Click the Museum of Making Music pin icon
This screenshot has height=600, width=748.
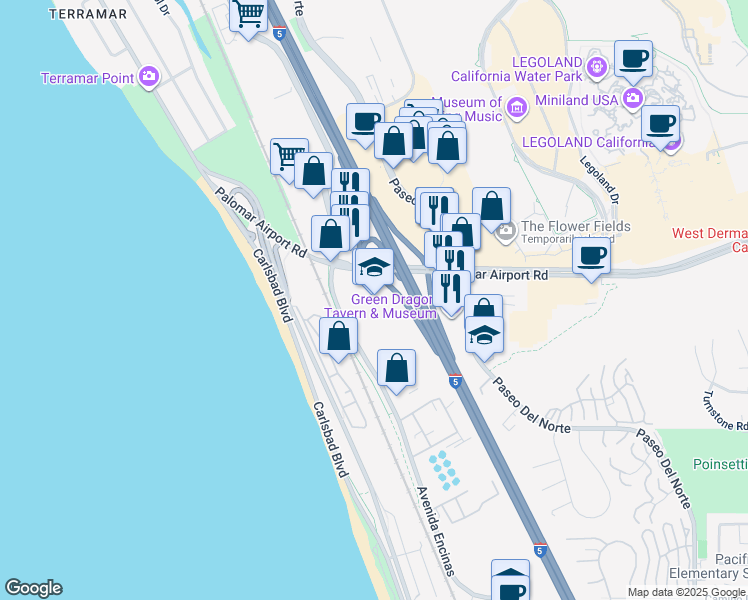(x=517, y=107)
